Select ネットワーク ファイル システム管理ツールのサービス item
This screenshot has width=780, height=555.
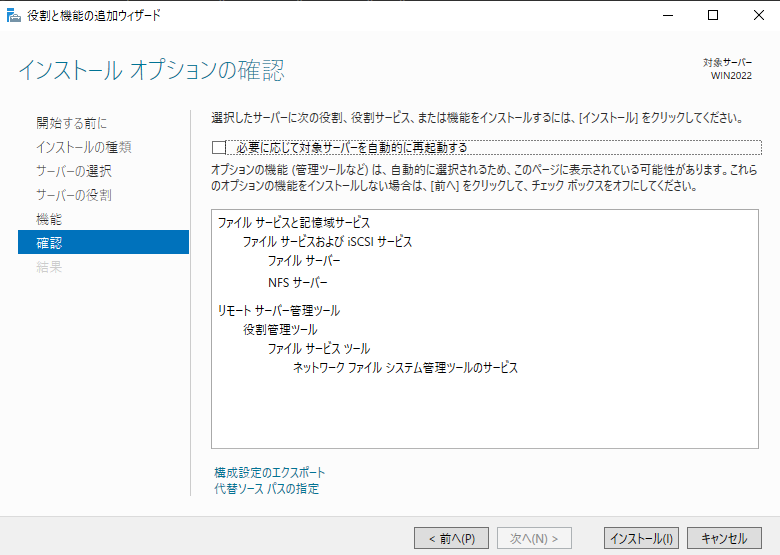coord(405,368)
